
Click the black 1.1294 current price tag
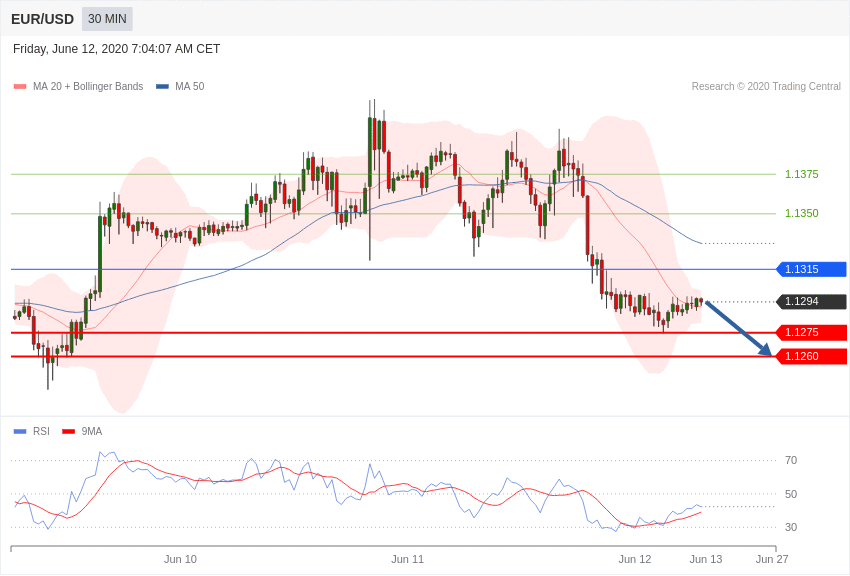812,301
